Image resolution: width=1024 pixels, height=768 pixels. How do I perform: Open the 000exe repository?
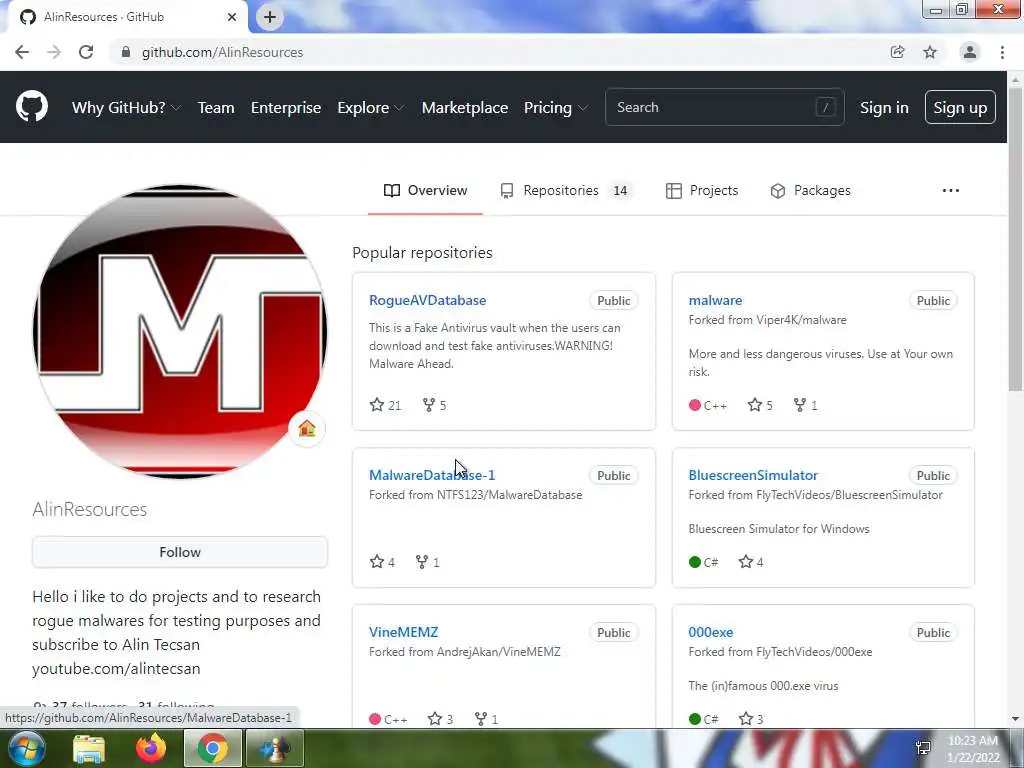pyautogui.click(x=711, y=632)
